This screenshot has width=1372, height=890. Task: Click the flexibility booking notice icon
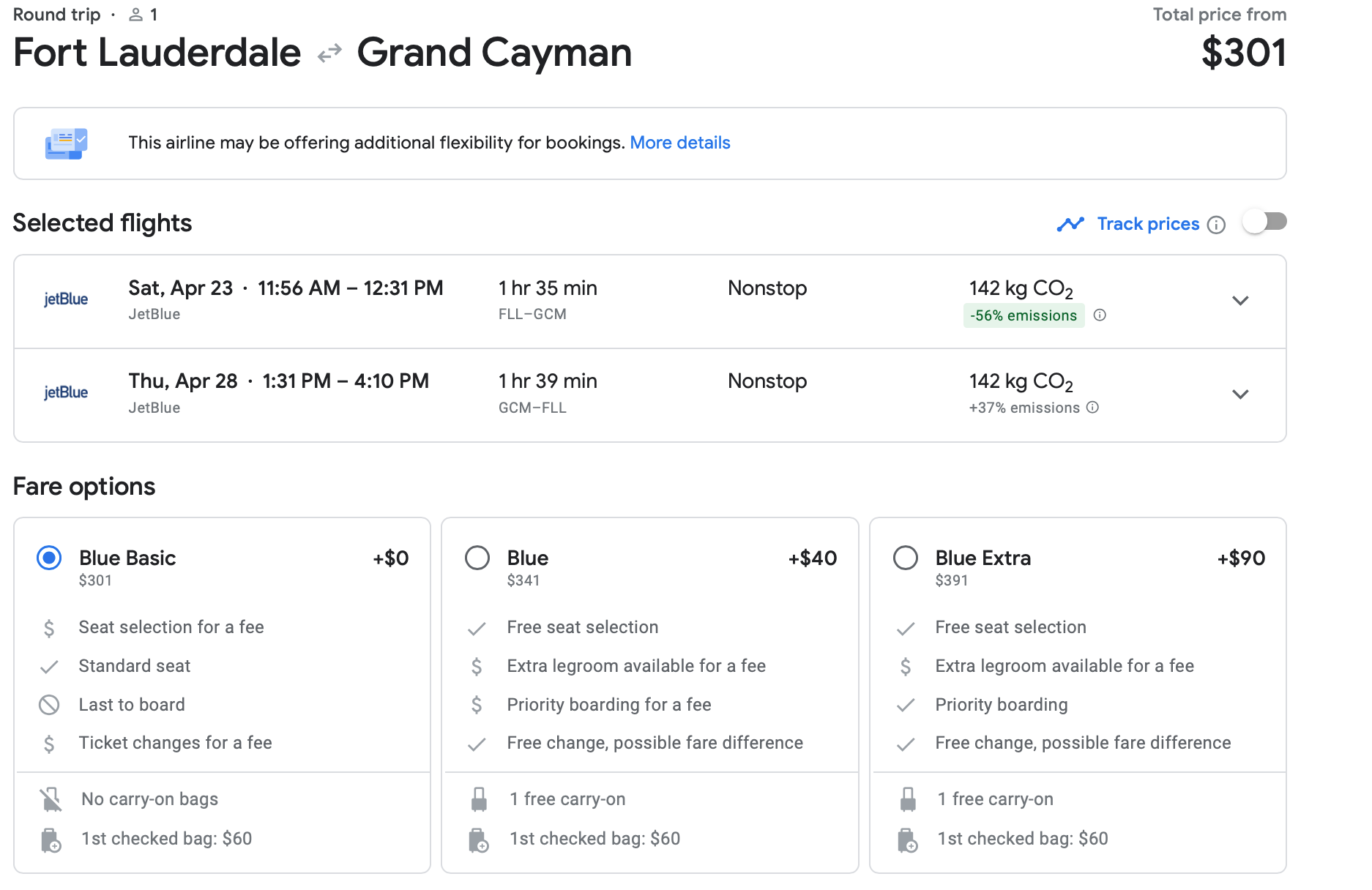66,143
